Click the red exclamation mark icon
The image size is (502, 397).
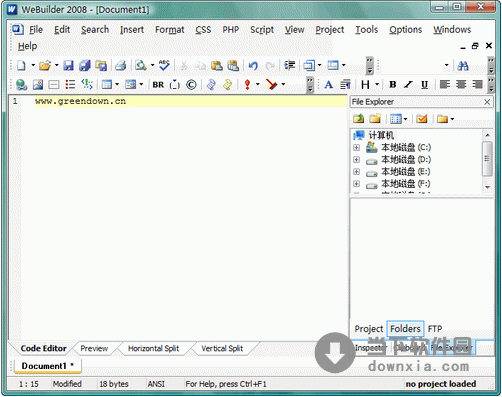click(x=247, y=85)
